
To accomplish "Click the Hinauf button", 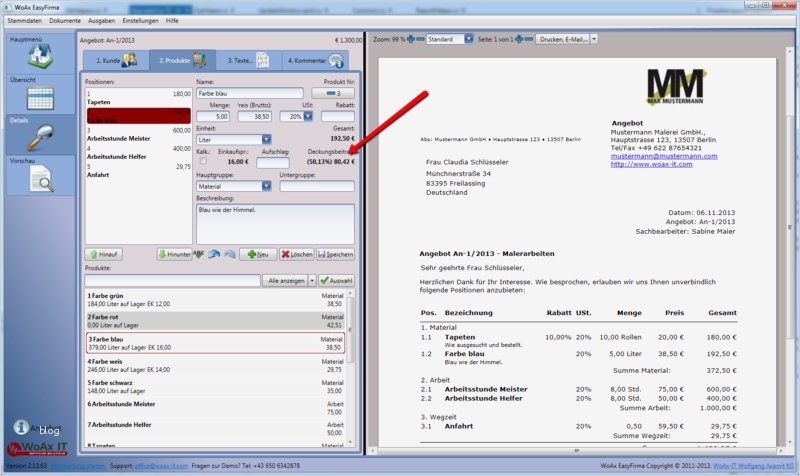I will coord(104,254).
